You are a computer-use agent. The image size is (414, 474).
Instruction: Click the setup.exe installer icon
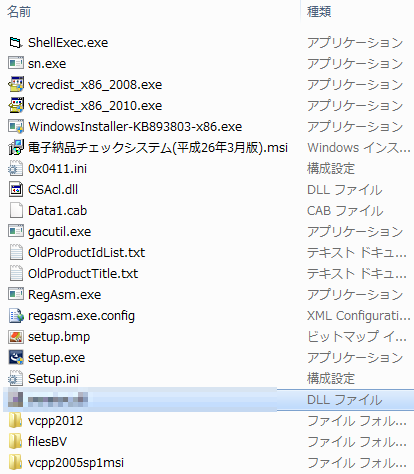pyautogui.click(x=16, y=358)
